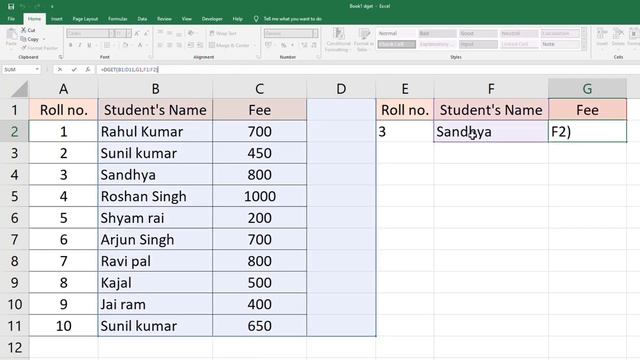Switch to the Insert tab
This screenshot has height=360, width=640.
click(57, 19)
